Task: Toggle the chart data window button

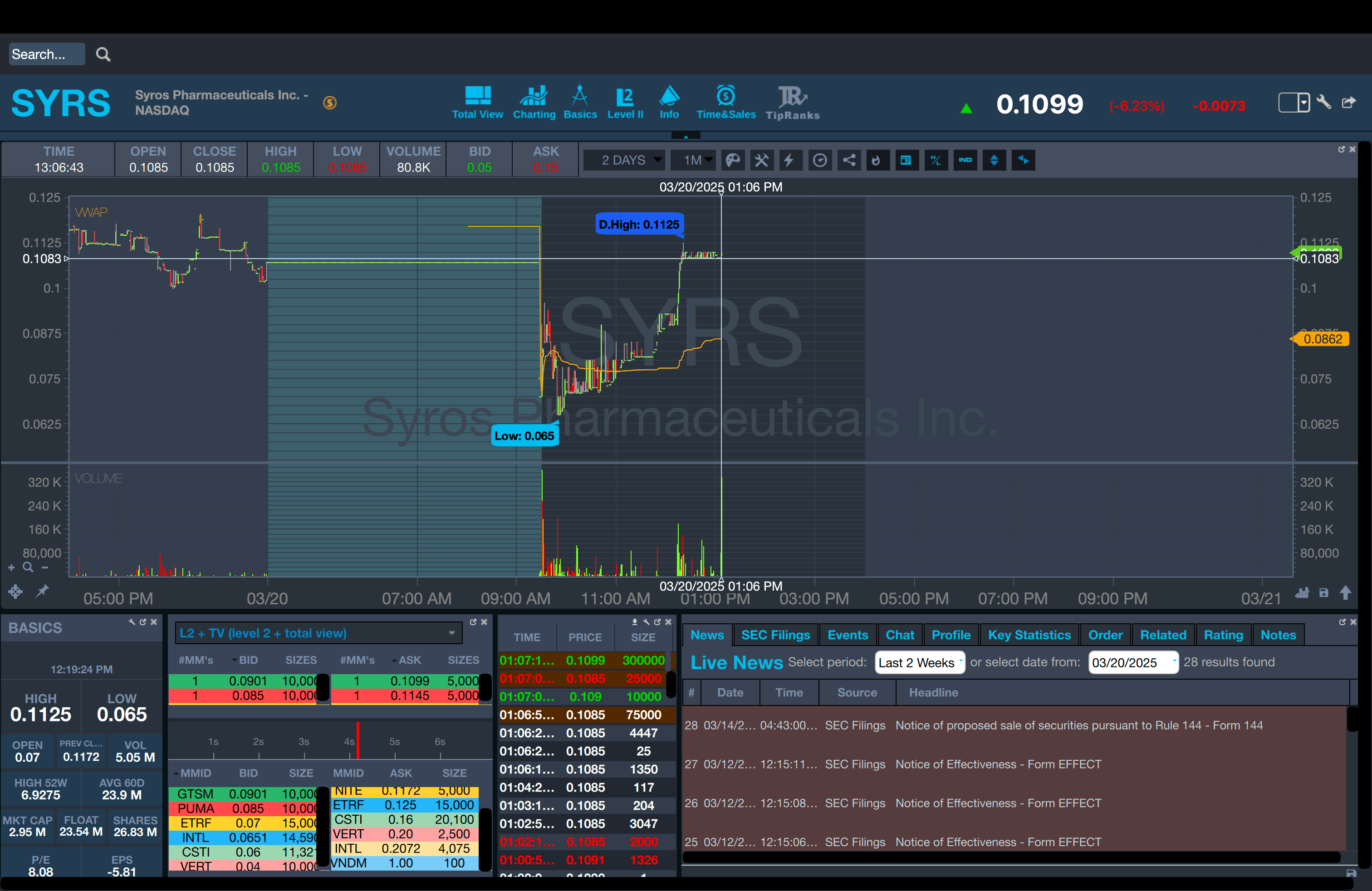Action: (906, 160)
